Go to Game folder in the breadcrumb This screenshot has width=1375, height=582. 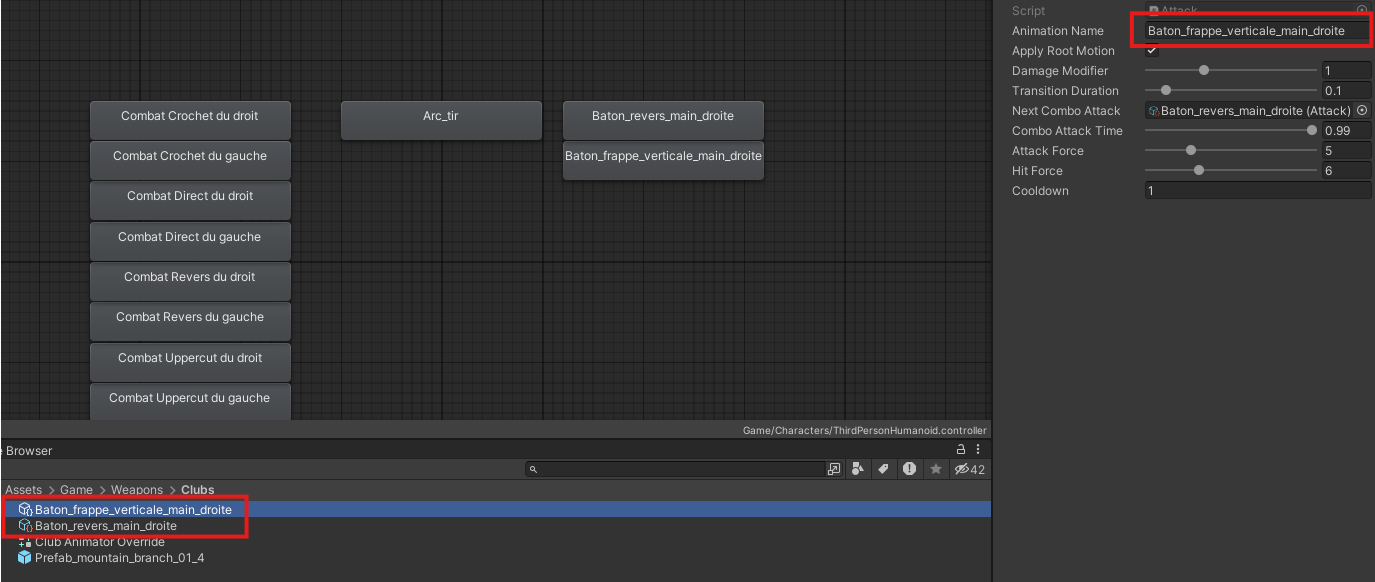click(76, 490)
